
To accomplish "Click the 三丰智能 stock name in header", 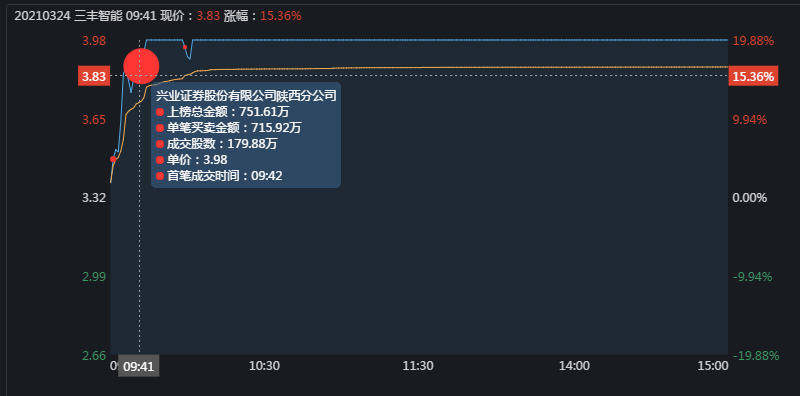I will (x=98, y=16).
